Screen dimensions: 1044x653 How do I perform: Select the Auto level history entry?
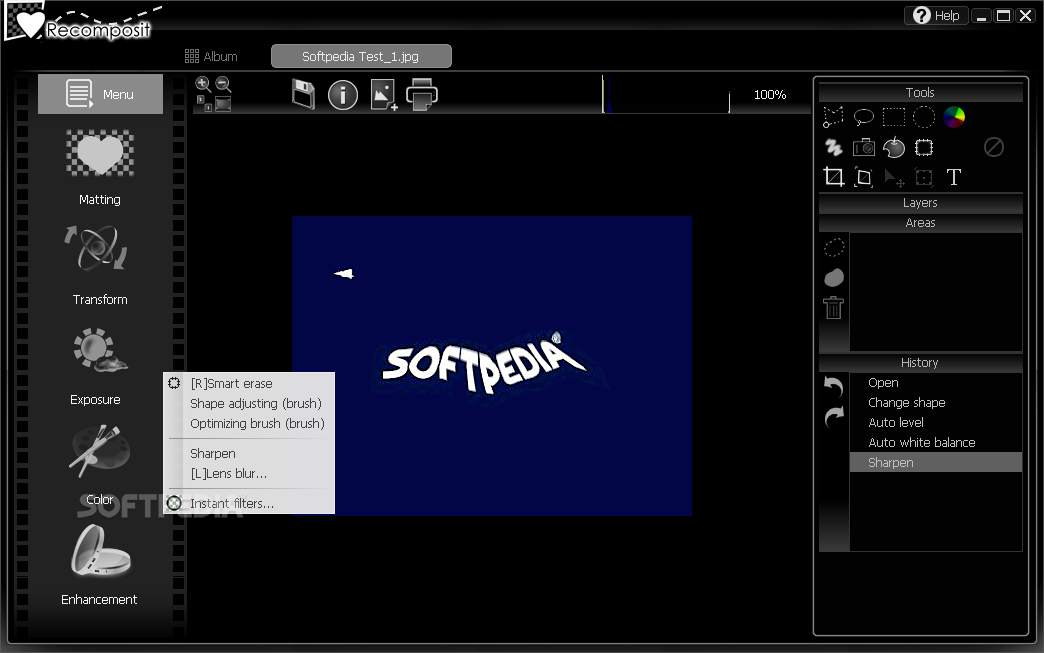935,423
